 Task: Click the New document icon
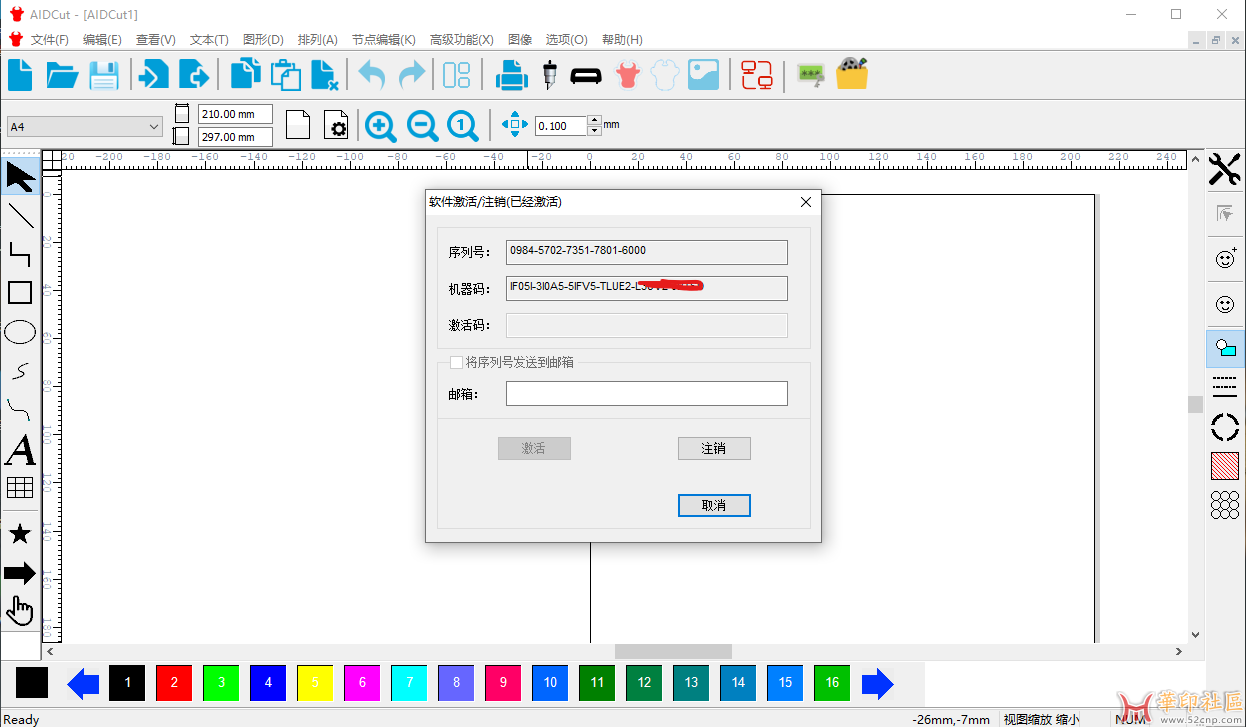coord(20,75)
